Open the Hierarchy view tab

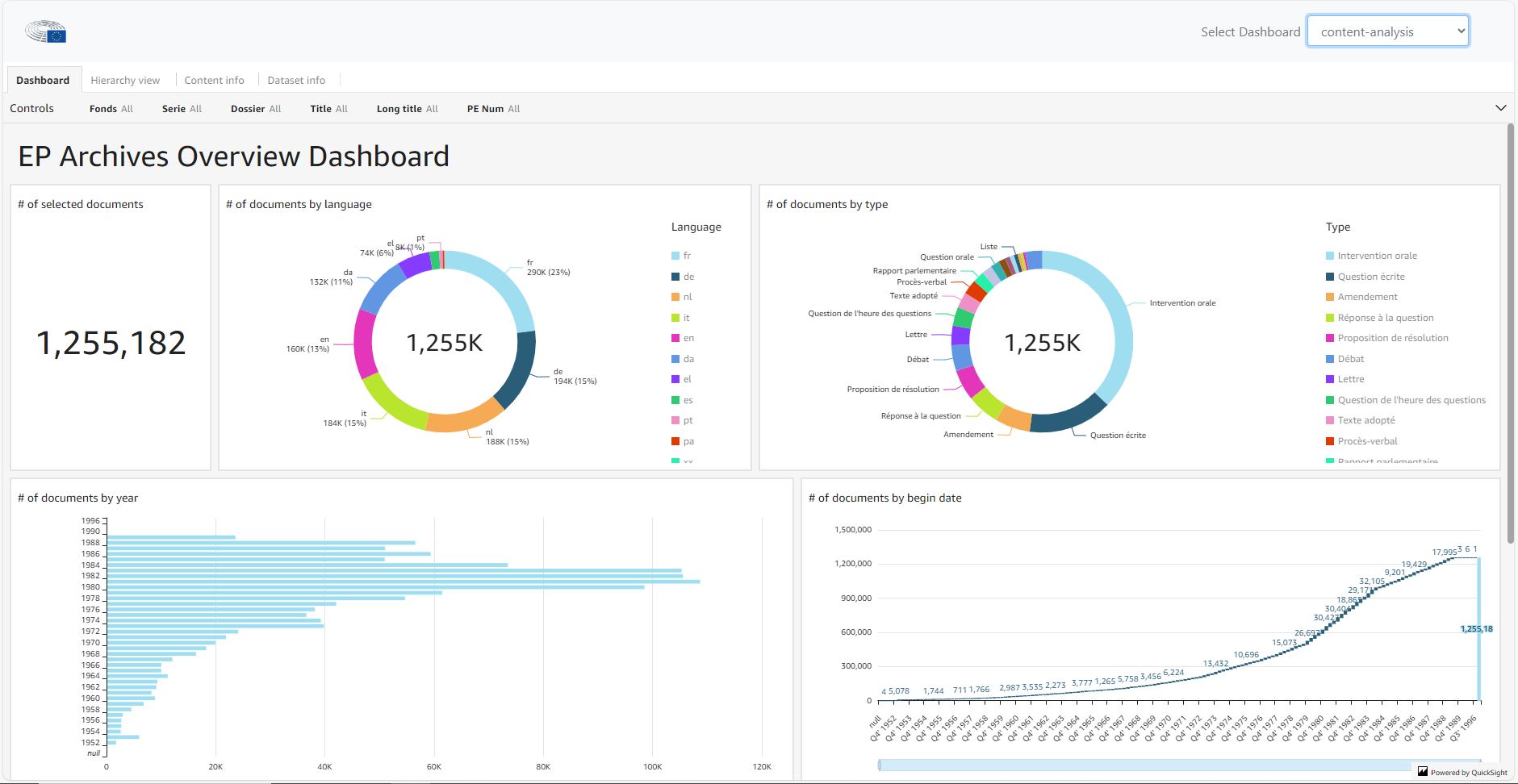[x=125, y=80]
